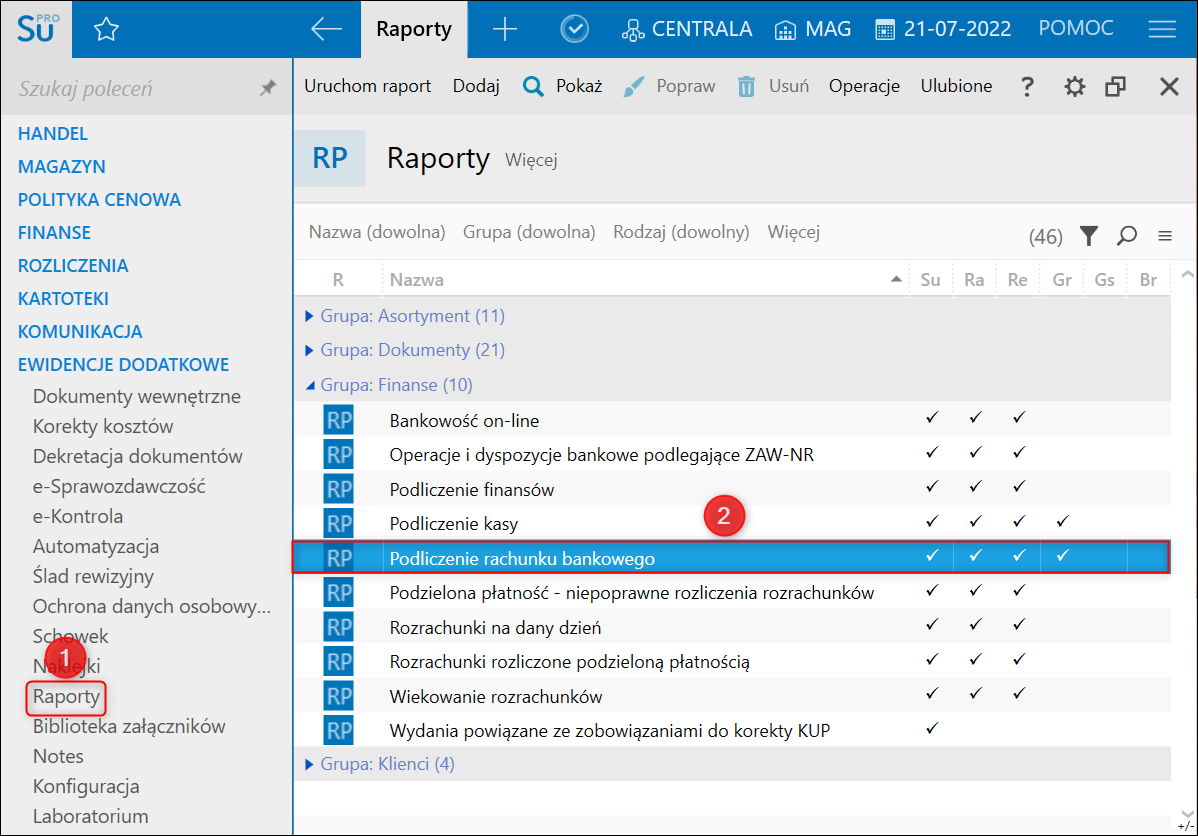Open Raporty in the sidebar
This screenshot has height=836, width=1198.
click(x=66, y=696)
